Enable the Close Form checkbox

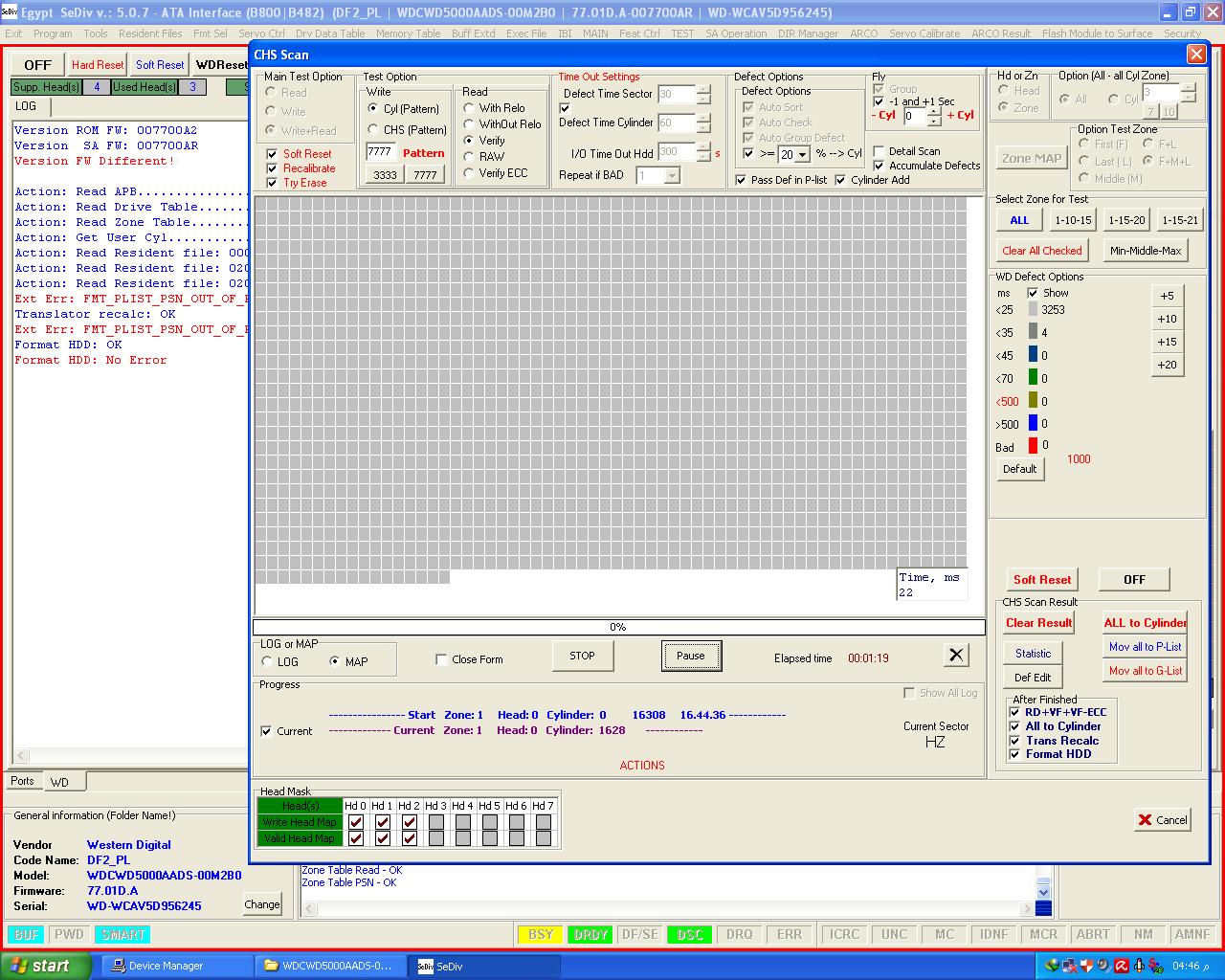pyautogui.click(x=441, y=659)
